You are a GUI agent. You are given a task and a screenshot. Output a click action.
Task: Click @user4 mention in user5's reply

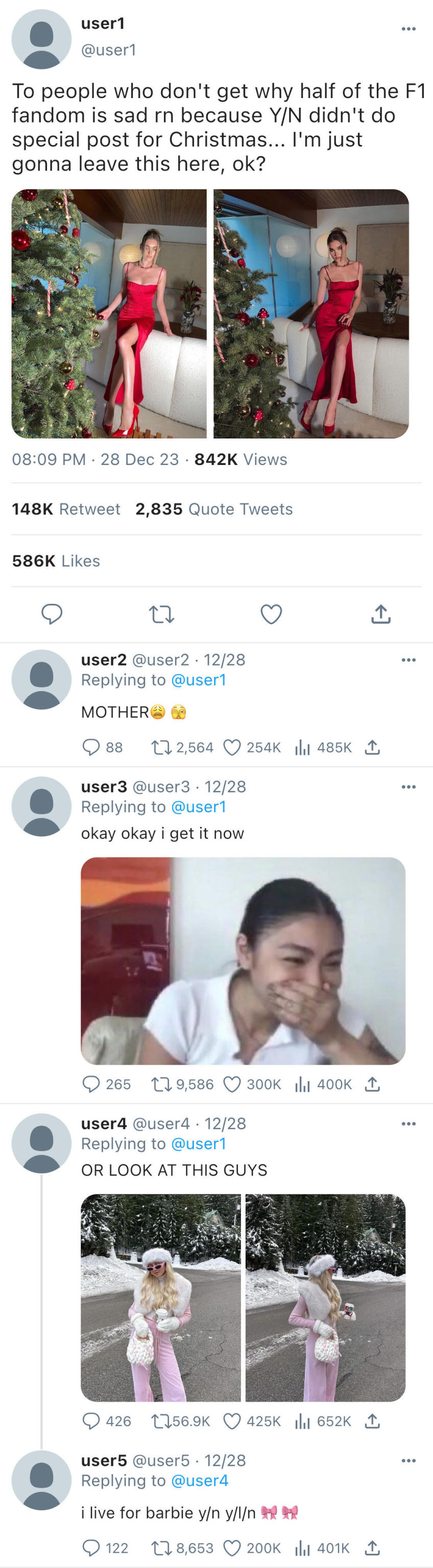coord(199,1480)
